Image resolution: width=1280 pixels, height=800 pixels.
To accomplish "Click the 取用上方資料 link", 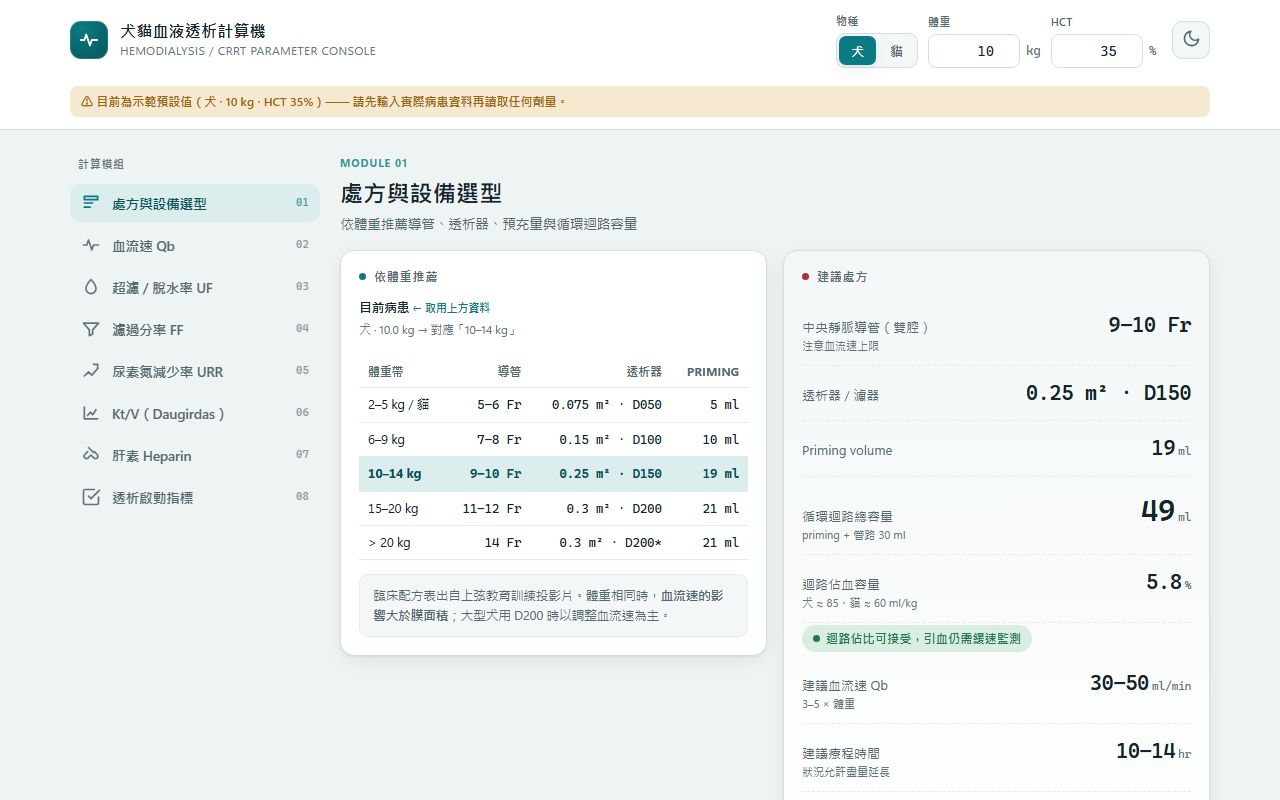I will (x=451, y=308).
